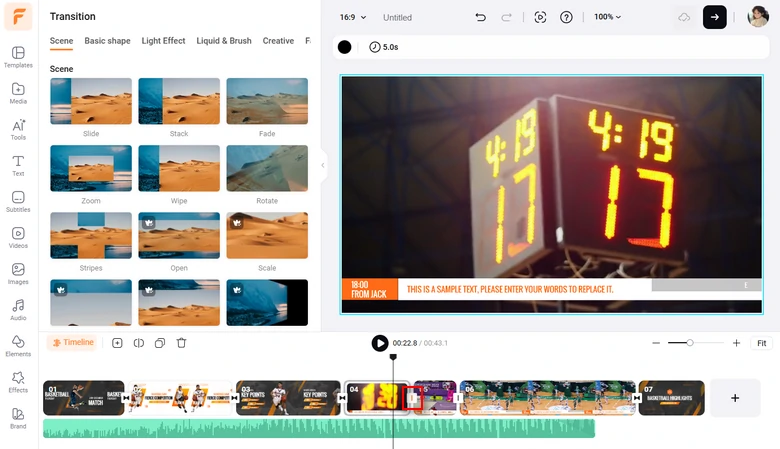Screen dimensions: 780x449
Task: Duplicate the selected scene
Action: point(160,343)
